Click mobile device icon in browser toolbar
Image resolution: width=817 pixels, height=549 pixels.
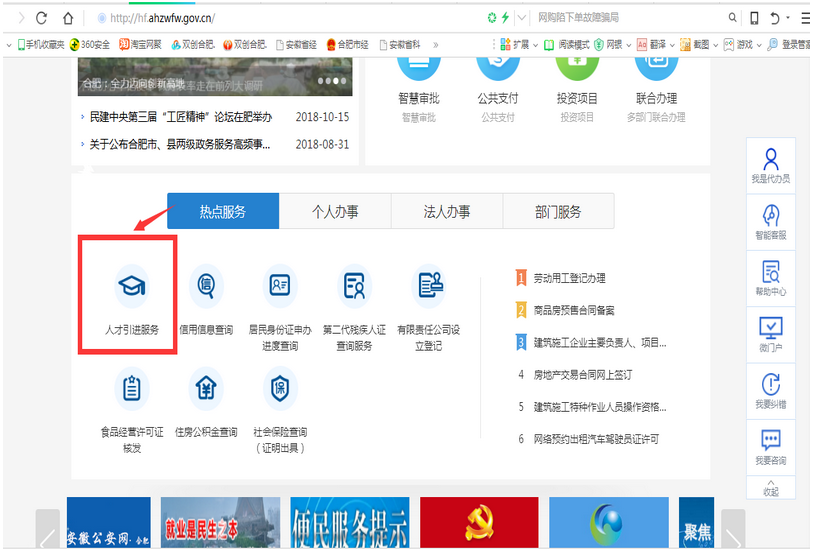pos(754,18)
